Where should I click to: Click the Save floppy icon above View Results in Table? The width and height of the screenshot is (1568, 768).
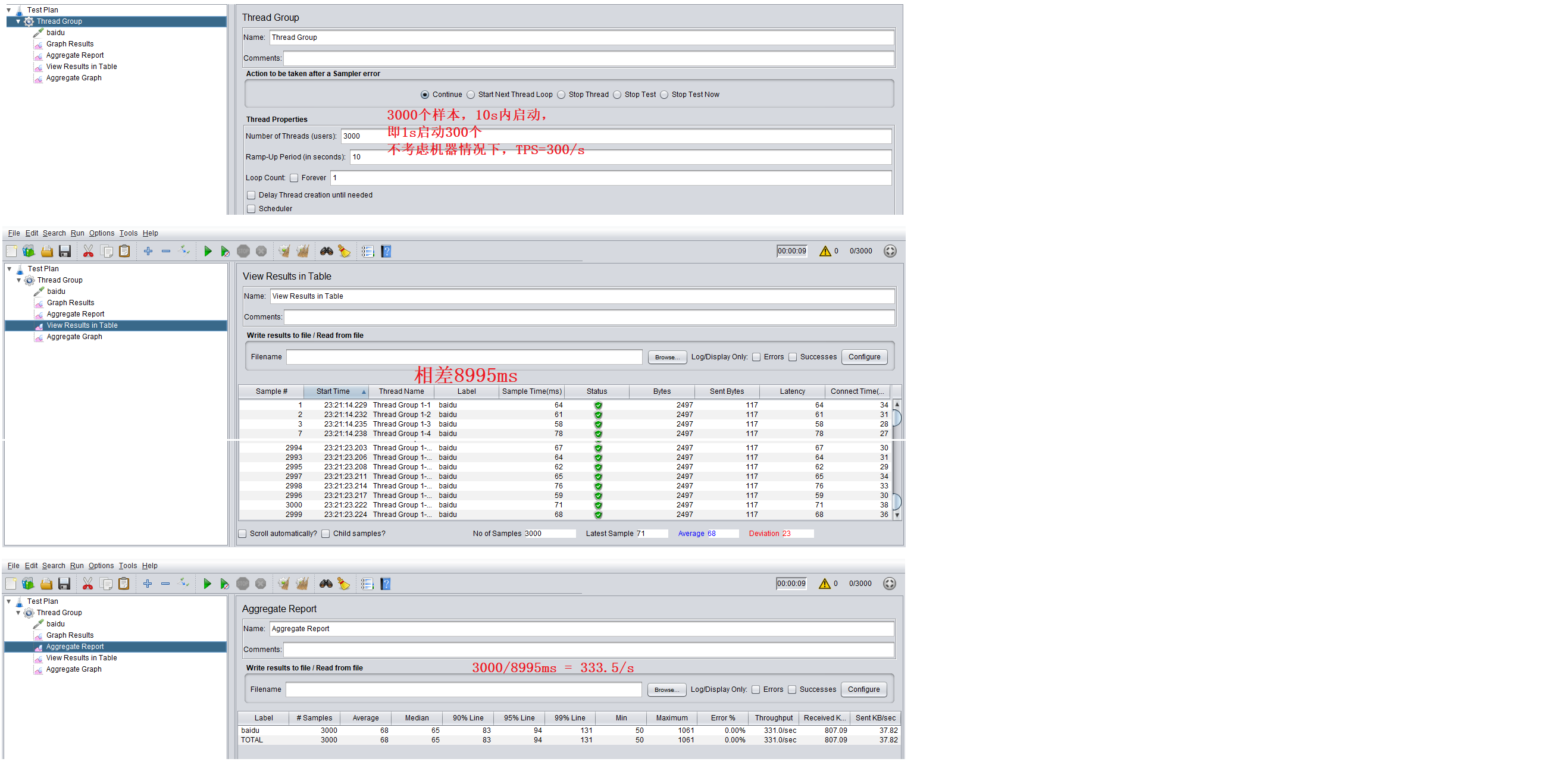coord(65,251)
